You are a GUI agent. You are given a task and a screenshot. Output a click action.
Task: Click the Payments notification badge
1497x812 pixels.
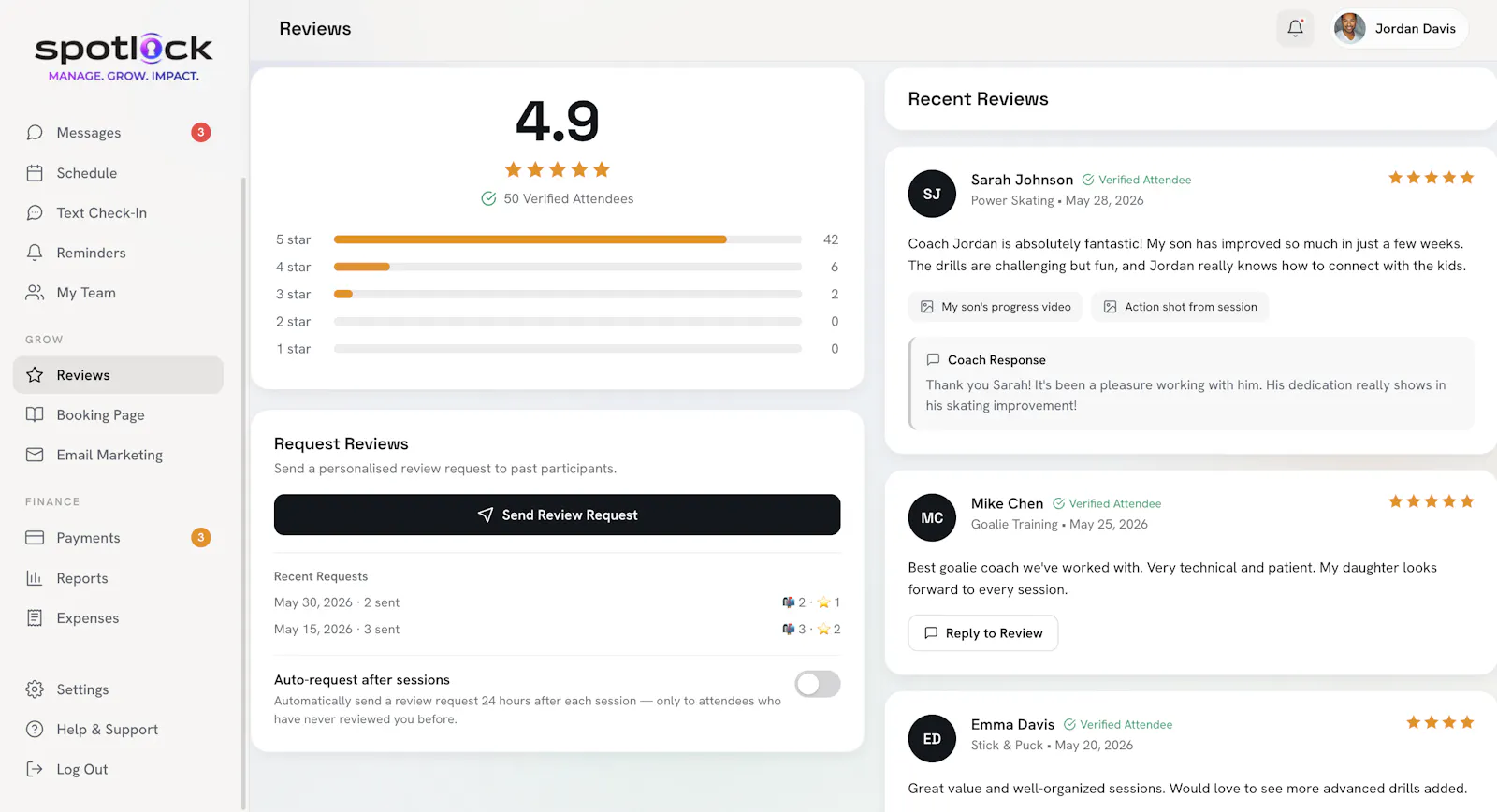[200, 538]
